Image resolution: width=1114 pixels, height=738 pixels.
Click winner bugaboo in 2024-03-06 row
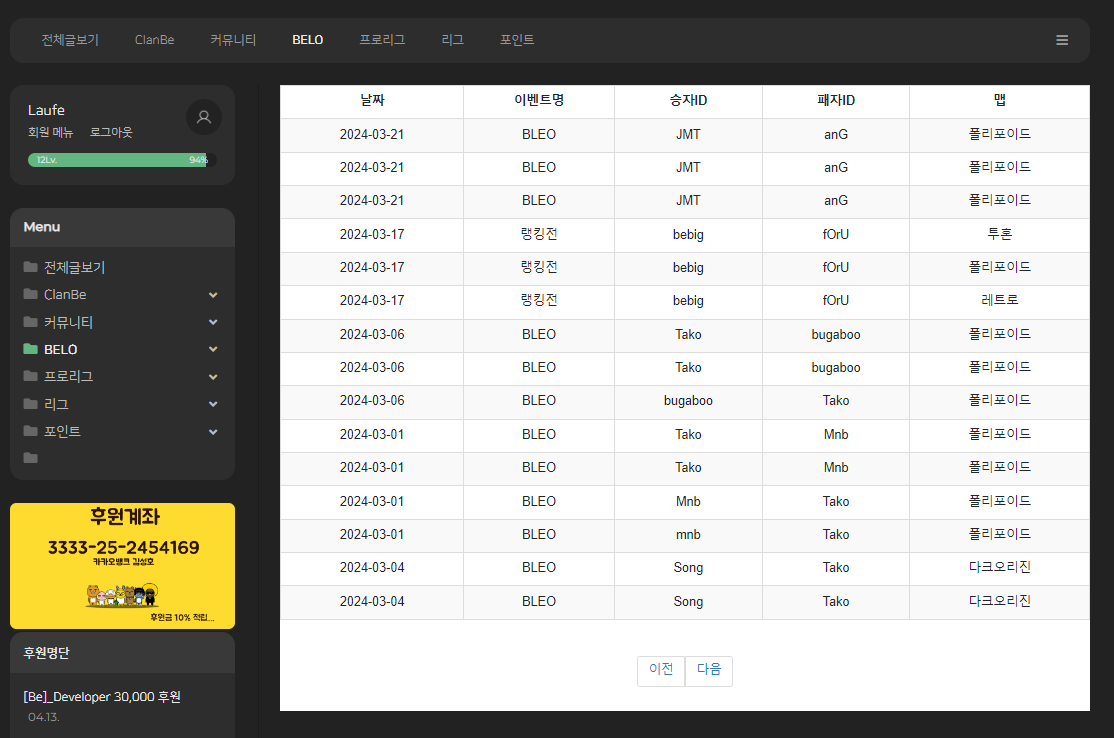688,401
